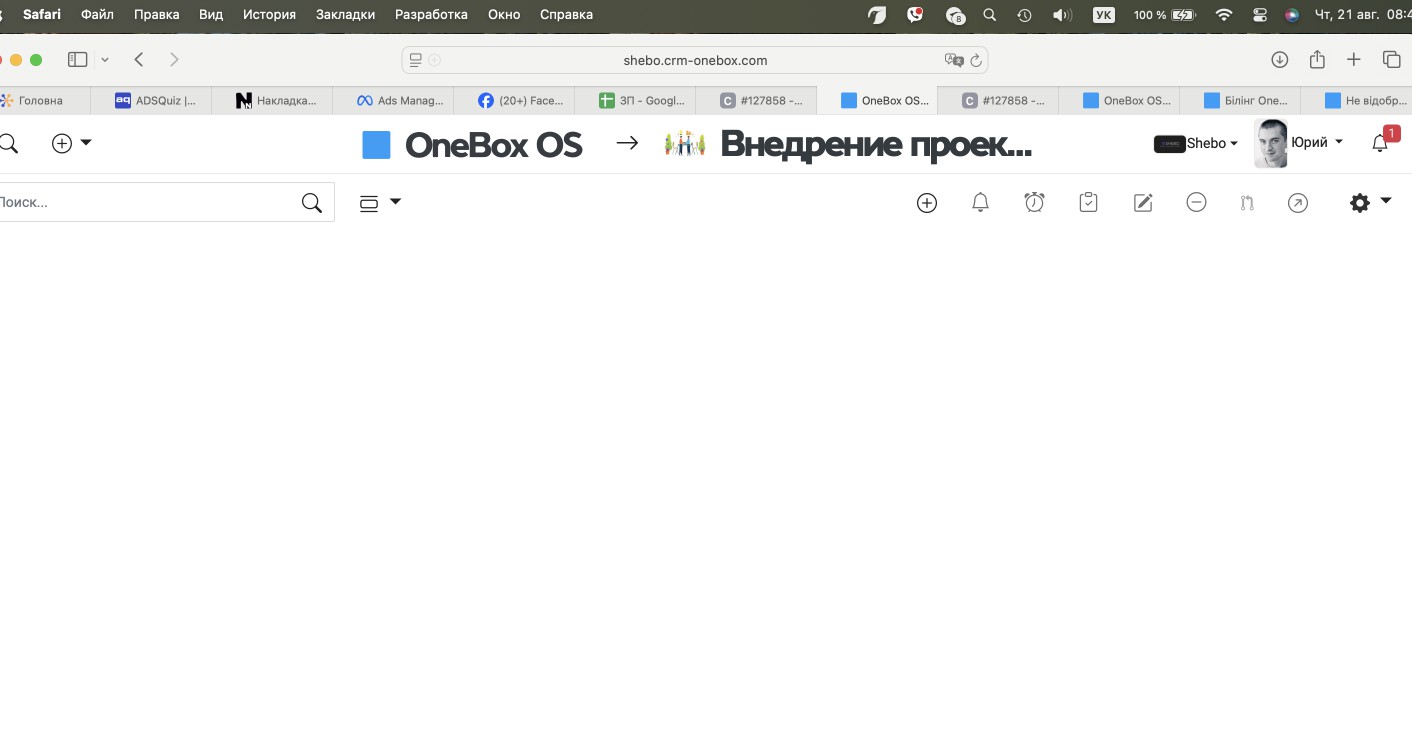Click the magnifier button inside the Поиск field

tap(312, 203)
